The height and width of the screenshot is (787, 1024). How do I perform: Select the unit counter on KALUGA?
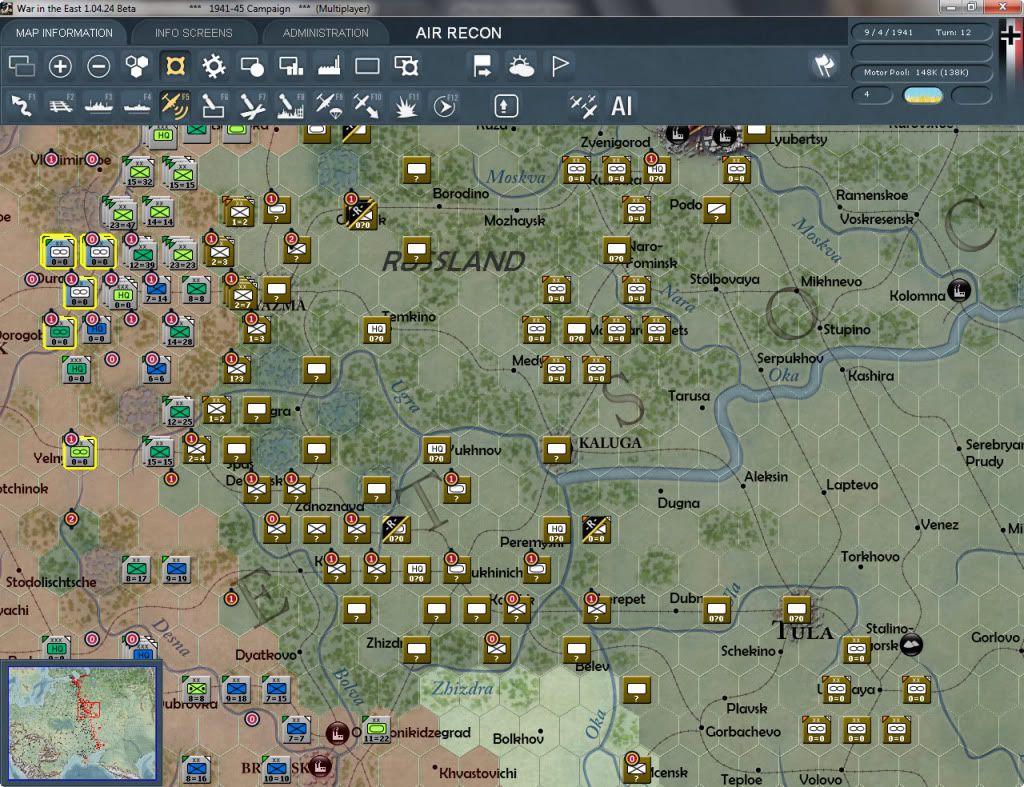click(x=557, y=451)
